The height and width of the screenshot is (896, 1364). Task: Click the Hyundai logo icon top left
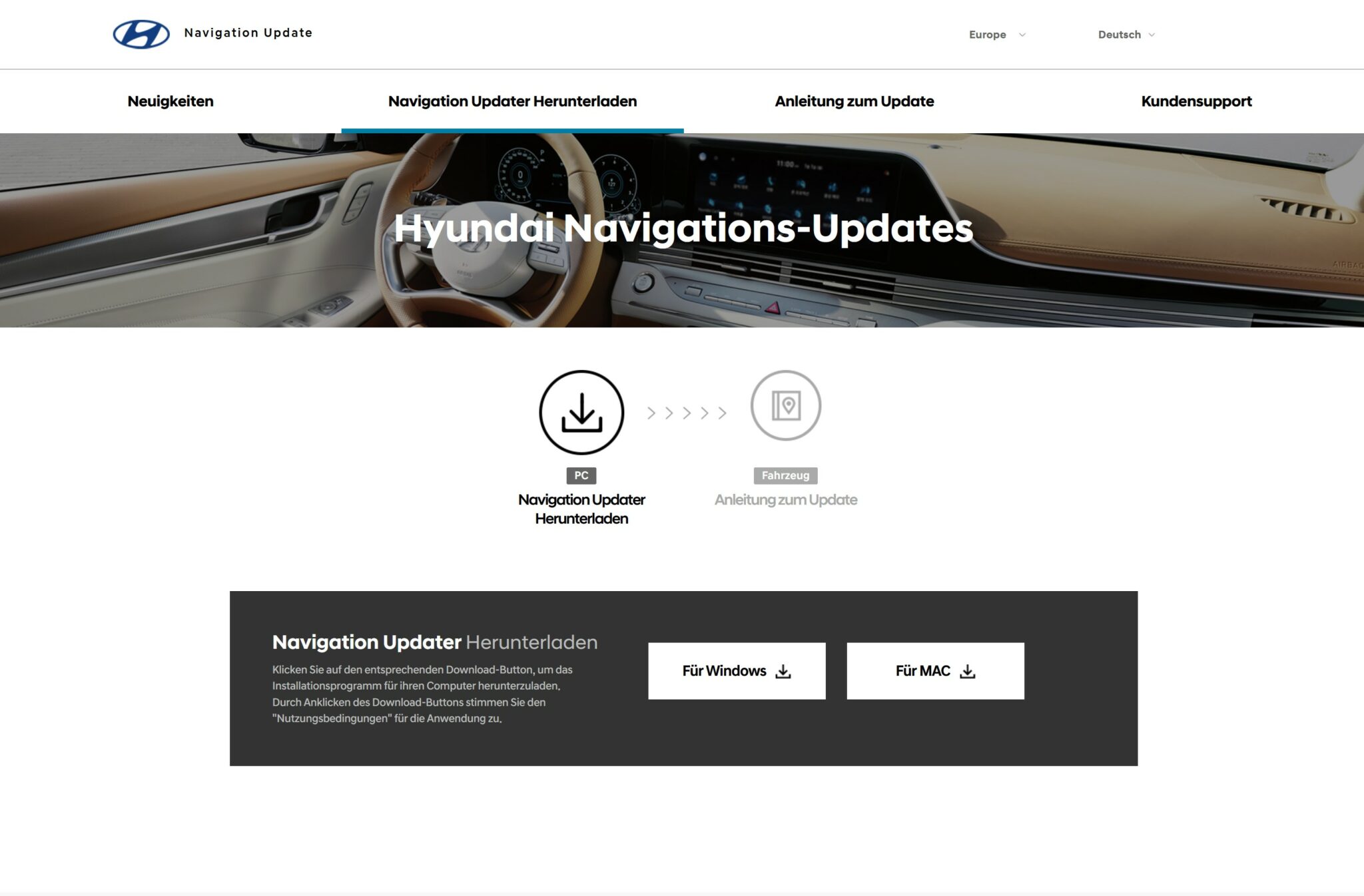(140, 32)
